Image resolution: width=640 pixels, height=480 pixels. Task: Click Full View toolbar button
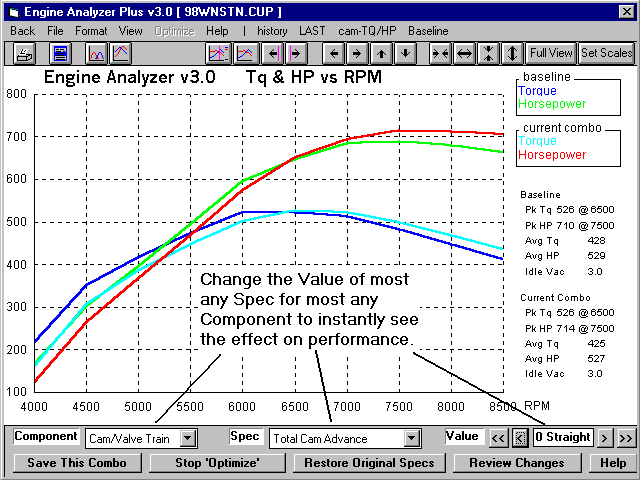[x=551, y=53]
